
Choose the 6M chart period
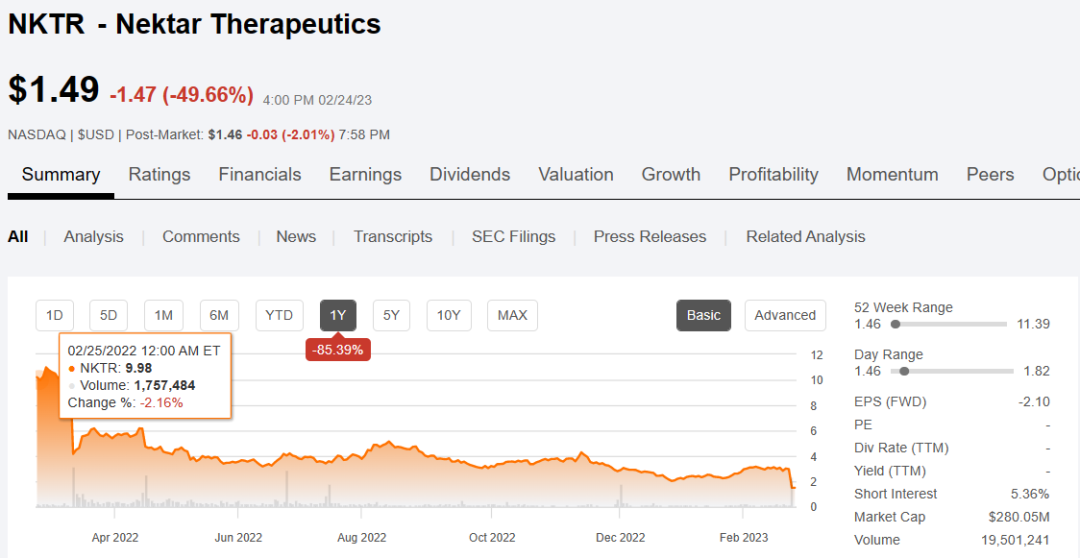click(219, 315)
